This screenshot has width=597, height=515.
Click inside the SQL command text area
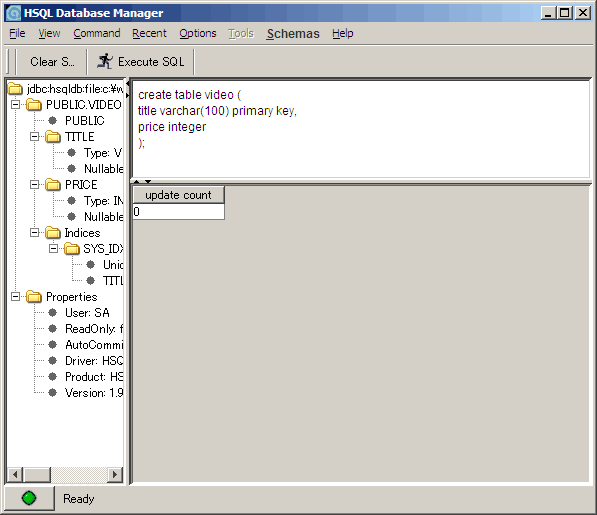(x=361, y=129)
